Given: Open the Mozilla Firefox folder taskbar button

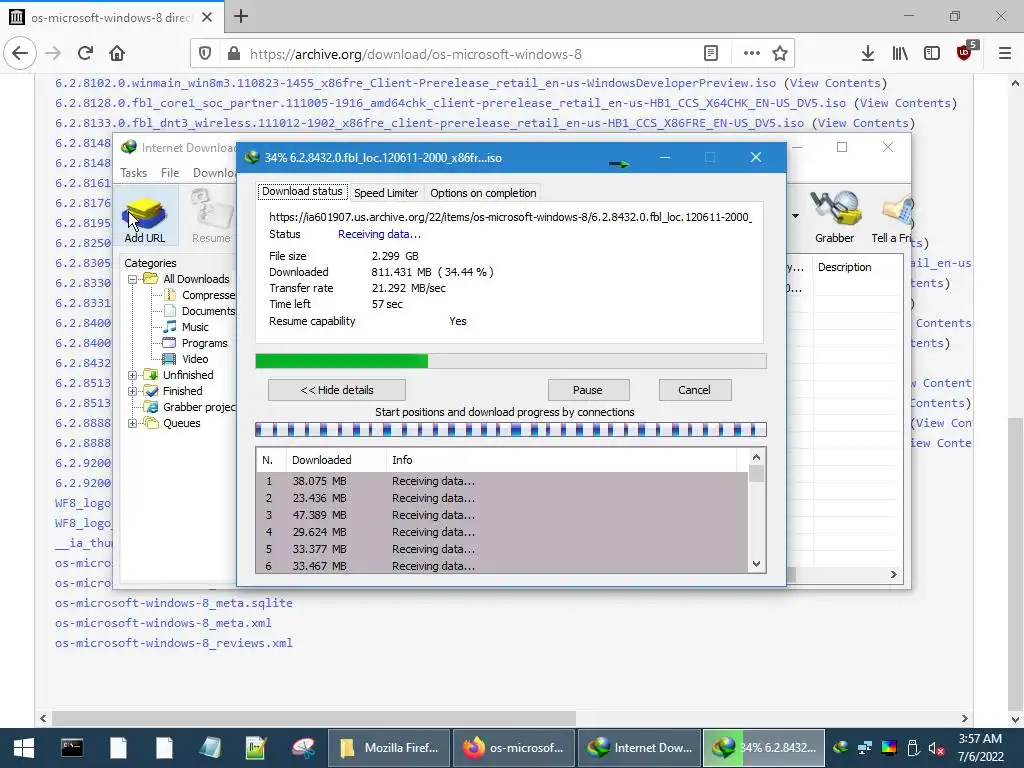Looking at the screenshot, I should [389, 748].
